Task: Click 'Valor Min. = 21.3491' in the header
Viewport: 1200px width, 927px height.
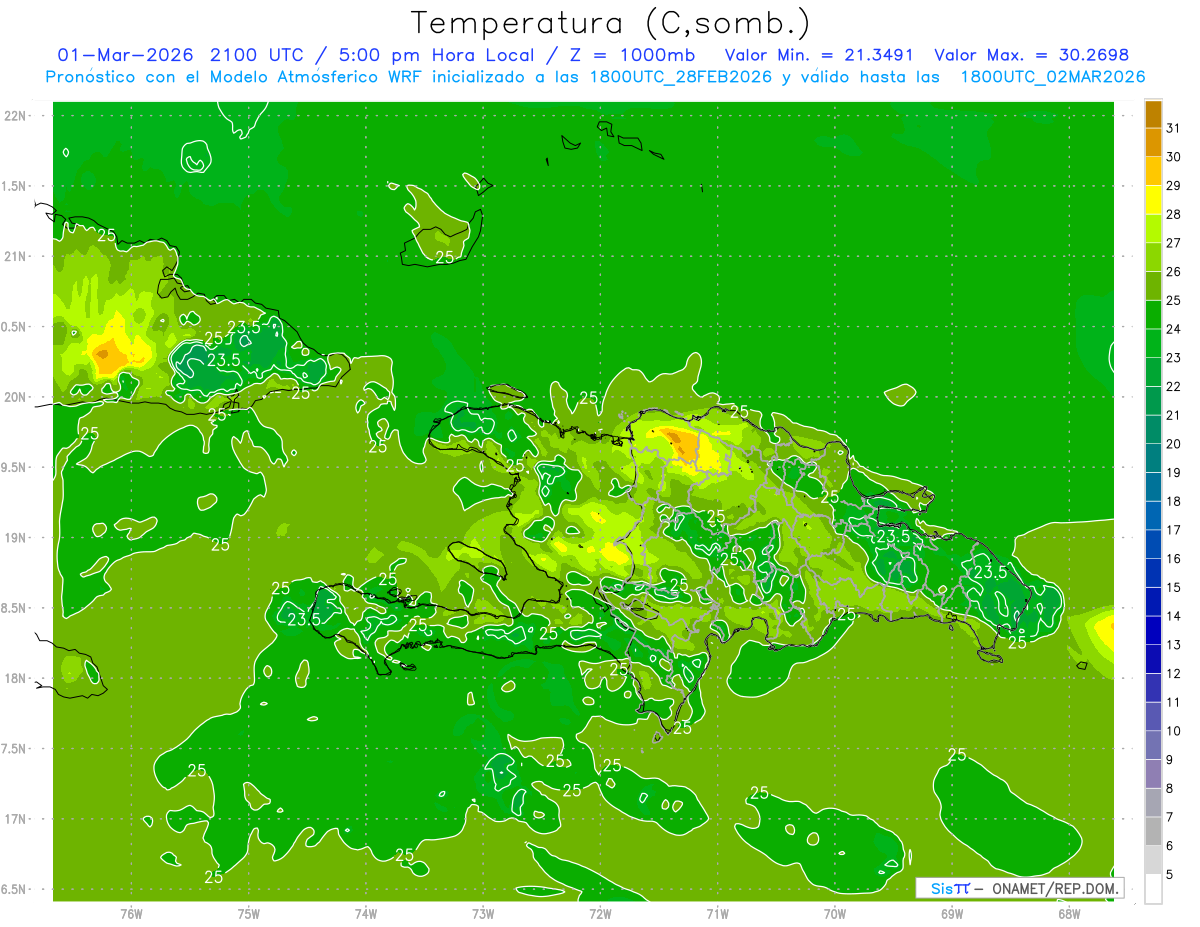Action: click(818, 54)
